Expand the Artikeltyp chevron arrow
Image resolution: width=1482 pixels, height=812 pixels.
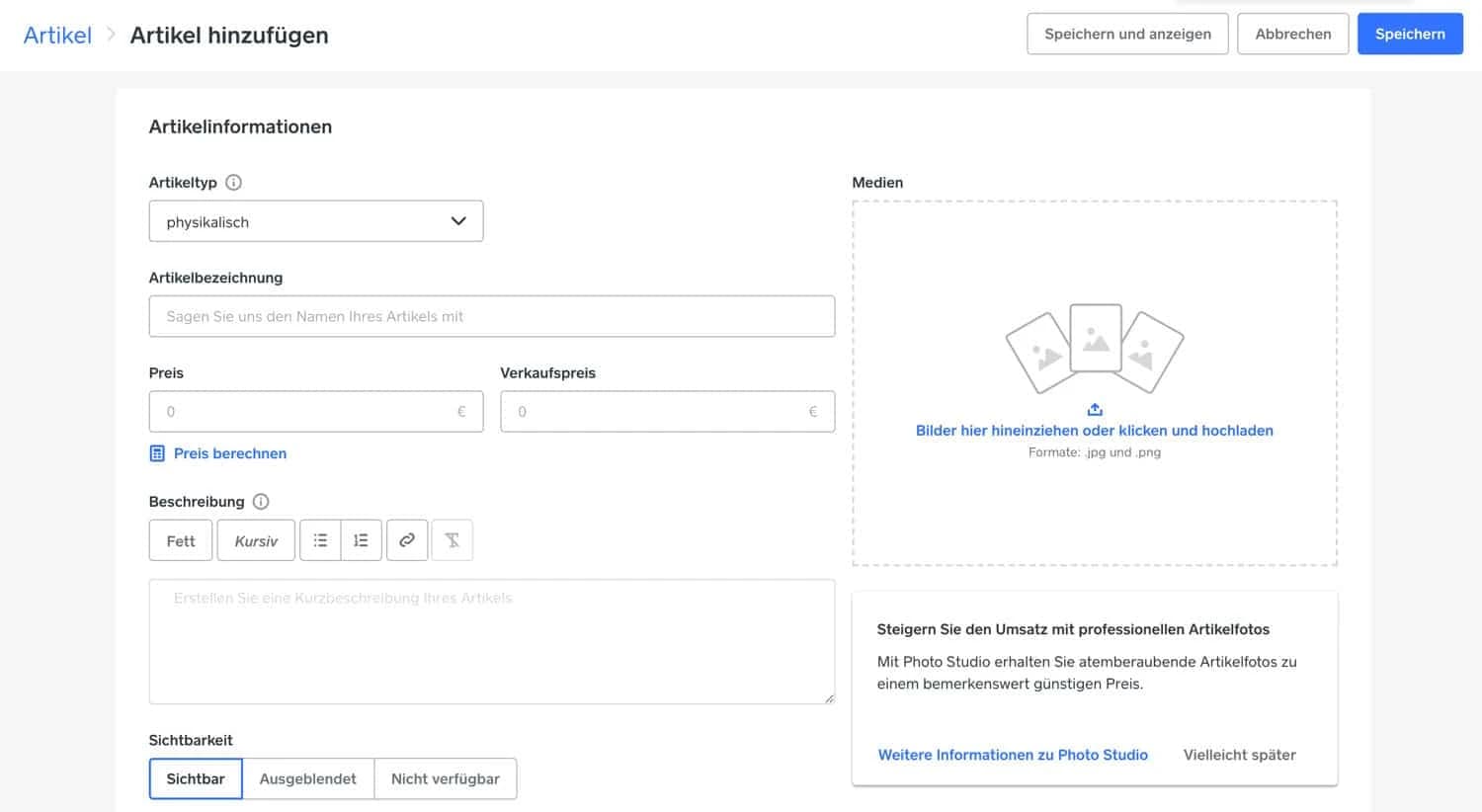tap(457, 220)
